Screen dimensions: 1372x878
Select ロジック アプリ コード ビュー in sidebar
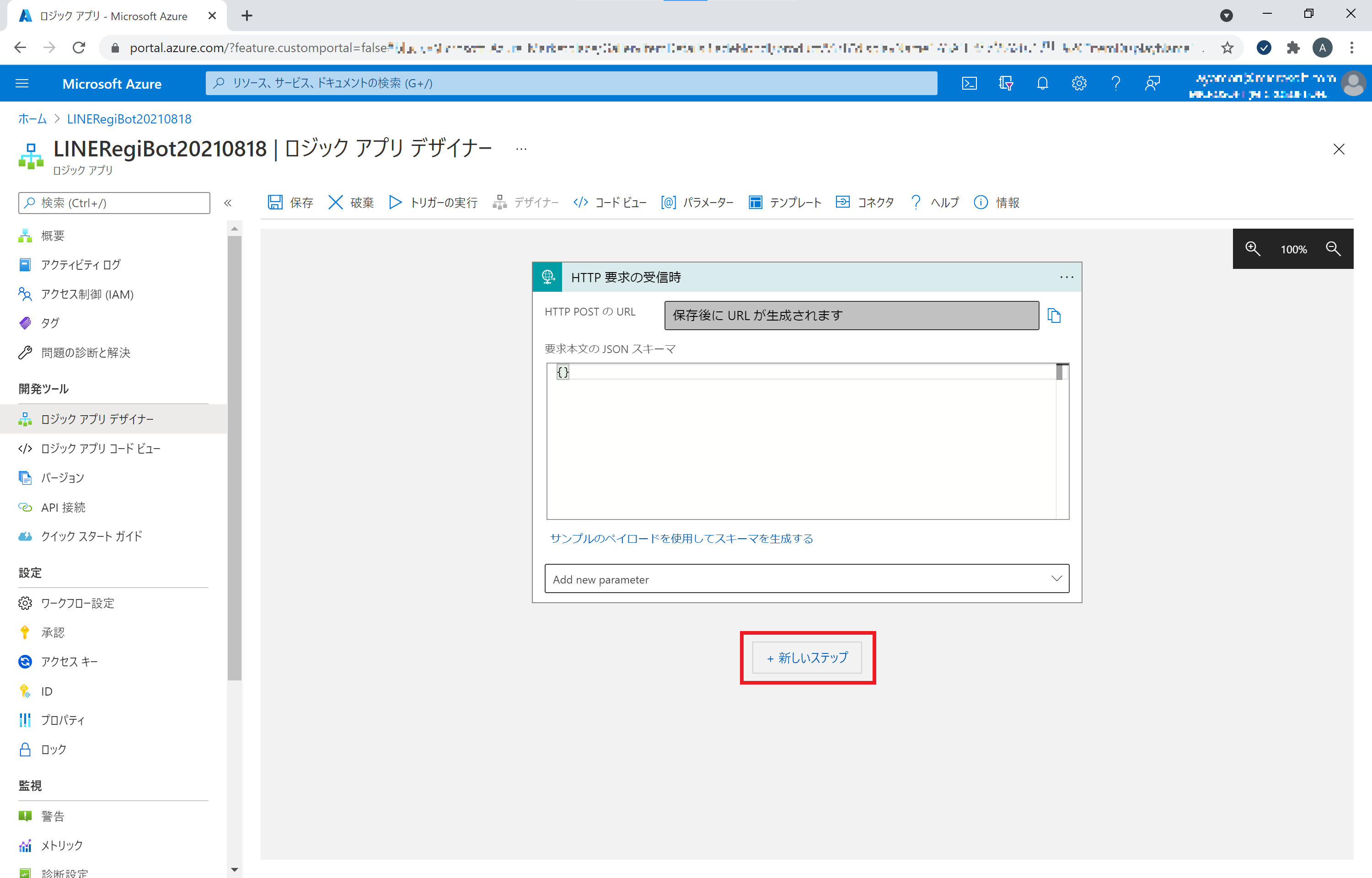100,448
